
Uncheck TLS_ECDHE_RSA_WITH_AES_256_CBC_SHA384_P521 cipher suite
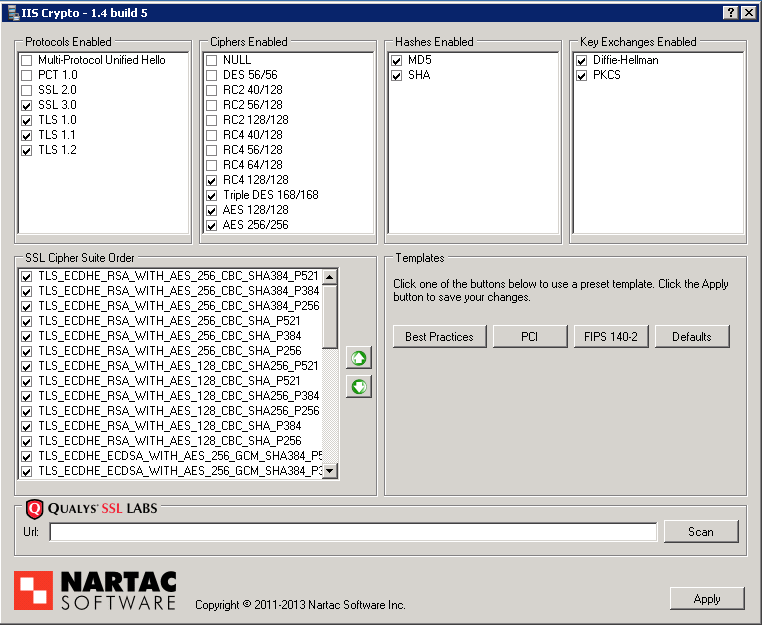(x=27, y=276)
